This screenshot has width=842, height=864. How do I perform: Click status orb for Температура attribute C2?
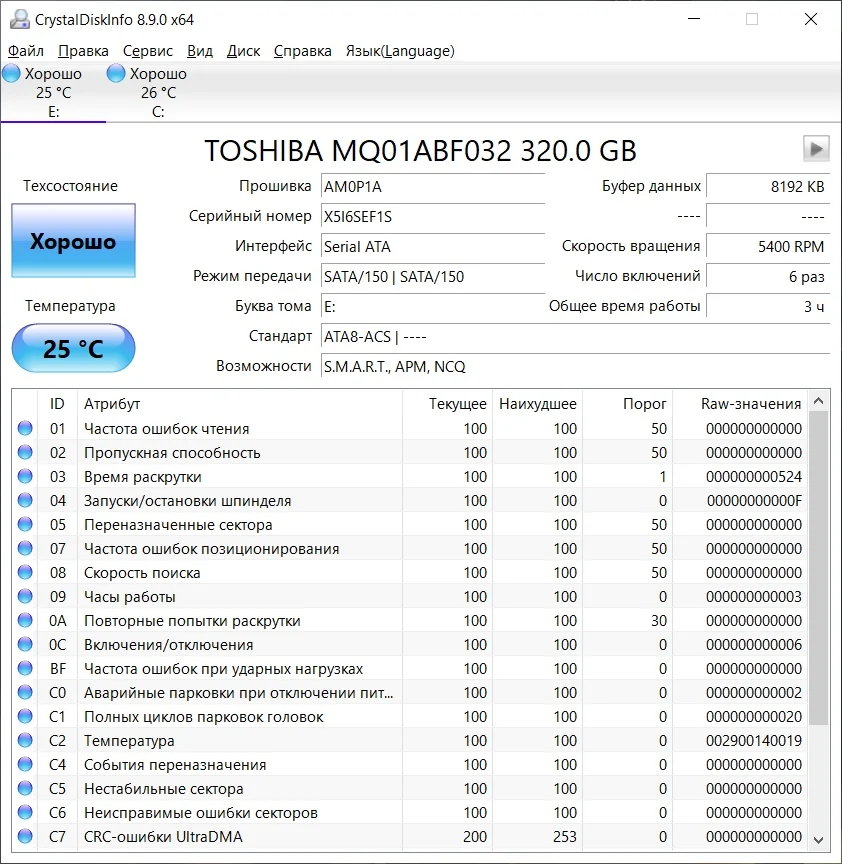click(x=25, y=740)
